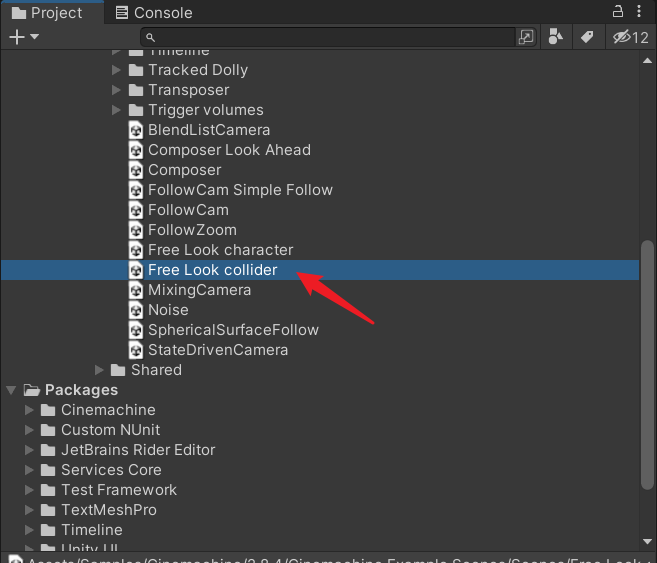Focus the project search field
The height and width of the screenshot is (563, 657).
[327, 37]
